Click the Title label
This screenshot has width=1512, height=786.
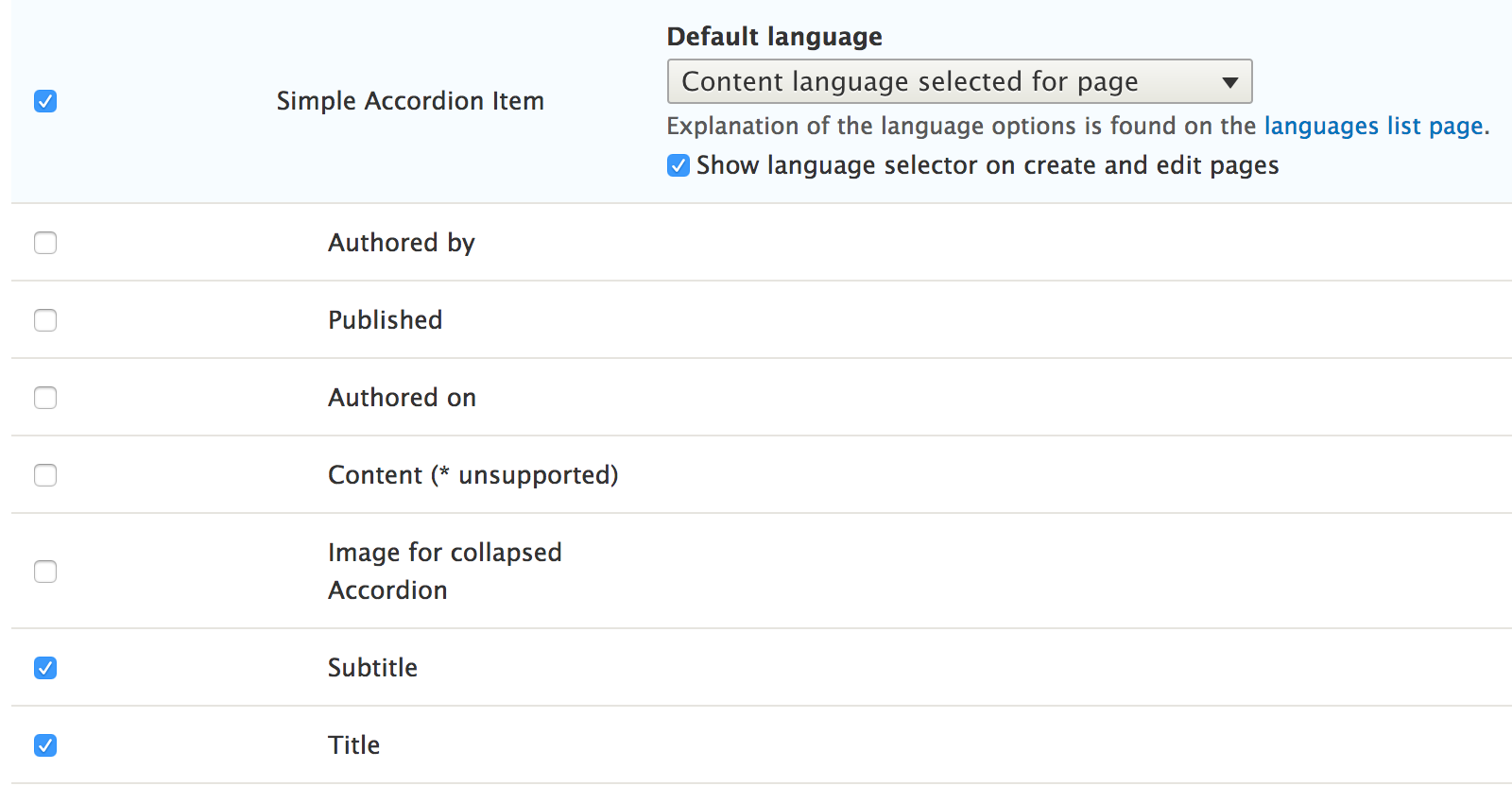(353, 745)
